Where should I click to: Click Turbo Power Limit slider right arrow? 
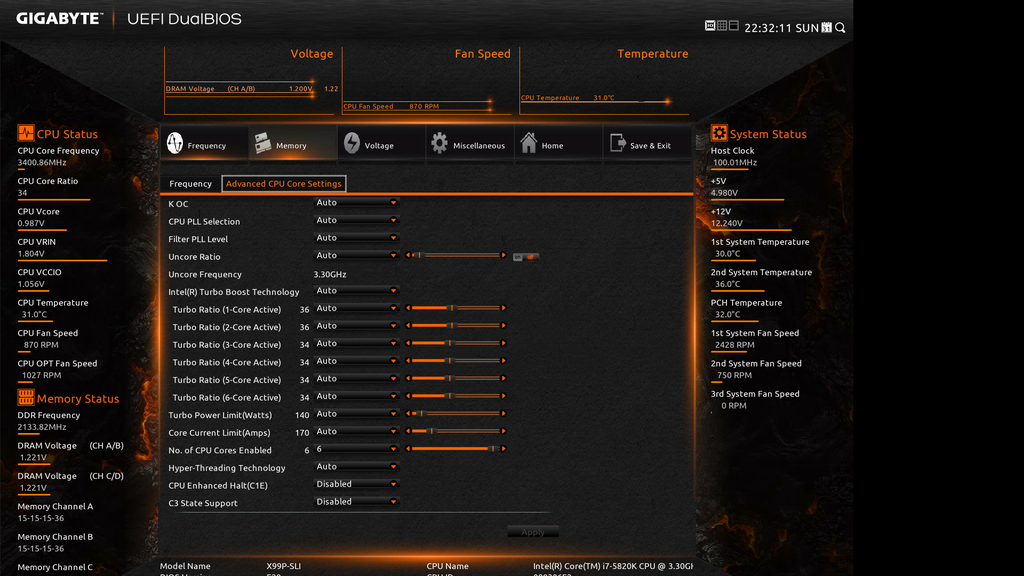click(x=504, y=413)
